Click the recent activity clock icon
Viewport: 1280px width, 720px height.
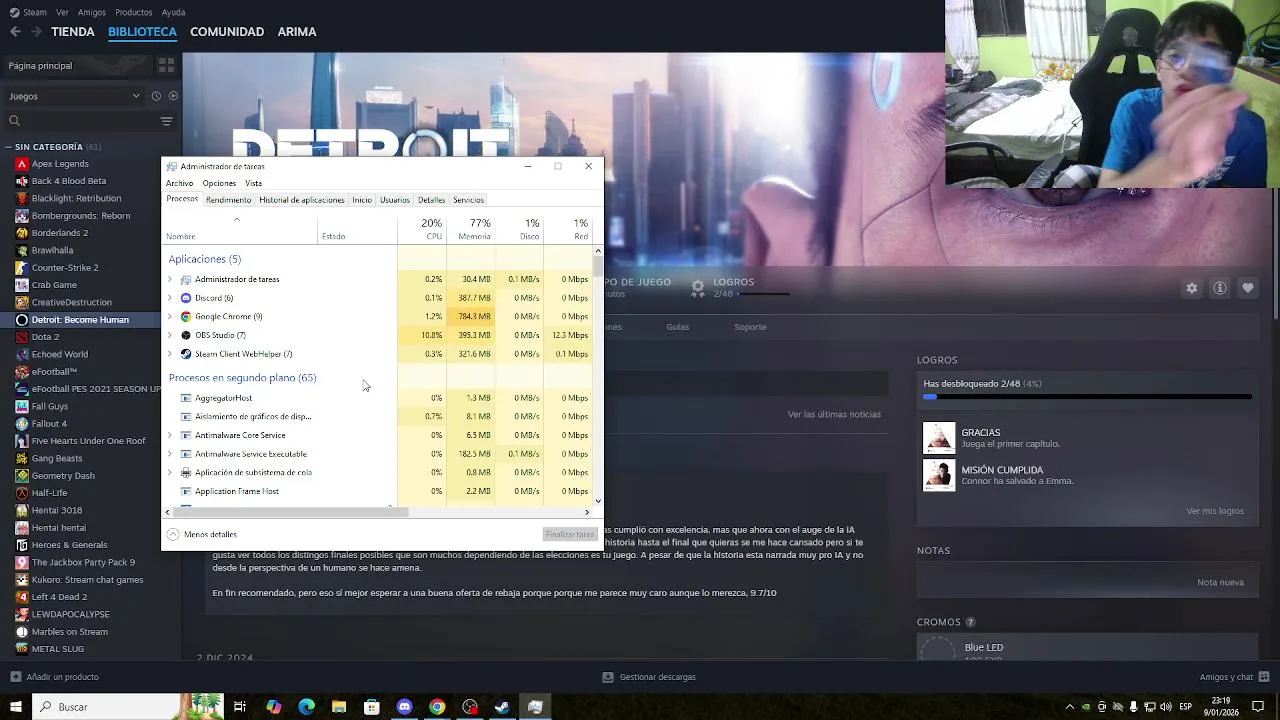pos(156,96)
